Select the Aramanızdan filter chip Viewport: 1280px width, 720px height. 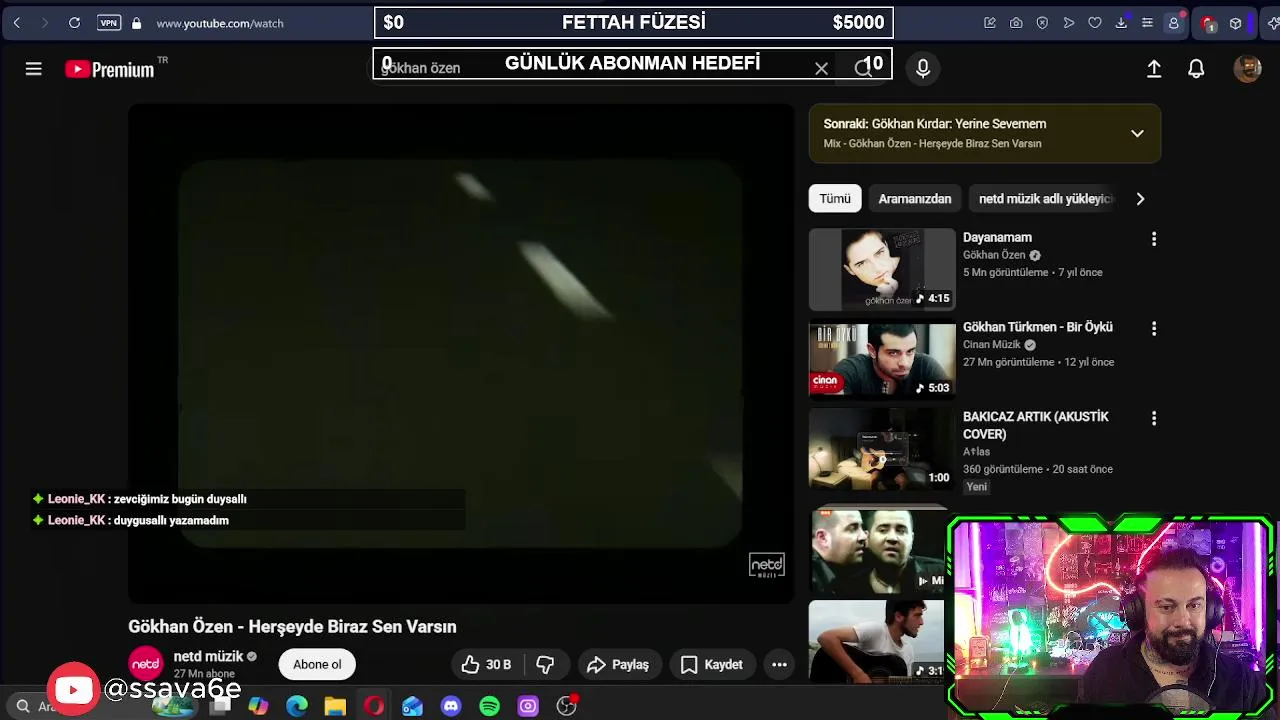coord(915,198)
